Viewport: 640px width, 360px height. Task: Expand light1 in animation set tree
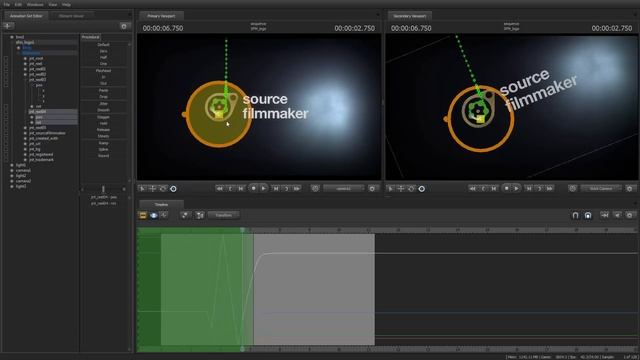[x=12, y=165]
